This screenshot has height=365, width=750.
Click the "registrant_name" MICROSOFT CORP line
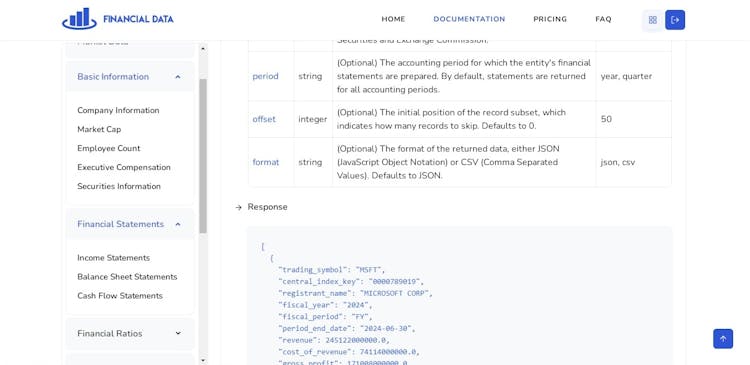pos(355,293)
